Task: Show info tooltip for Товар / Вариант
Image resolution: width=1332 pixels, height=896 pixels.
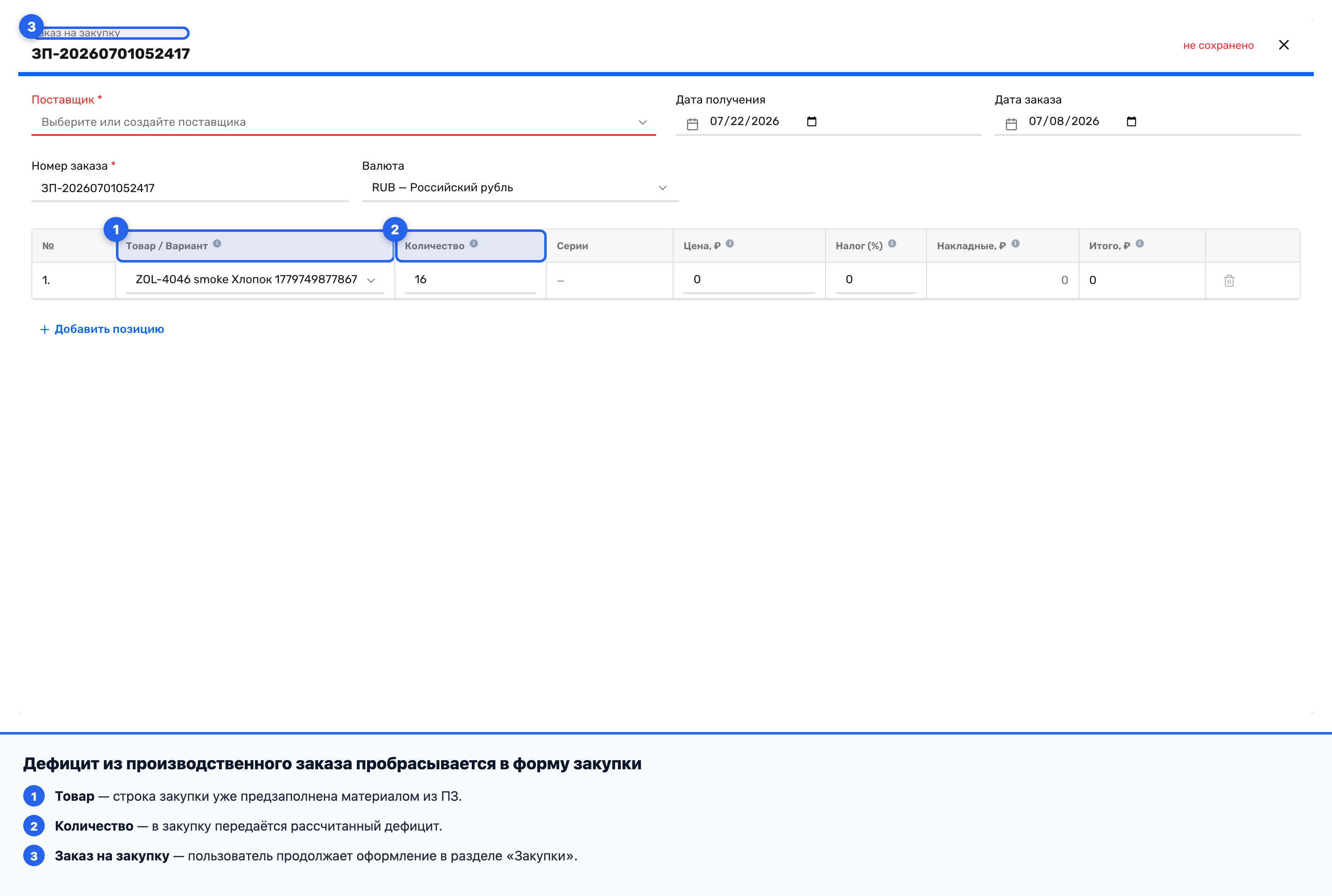Action: point(217,243)
